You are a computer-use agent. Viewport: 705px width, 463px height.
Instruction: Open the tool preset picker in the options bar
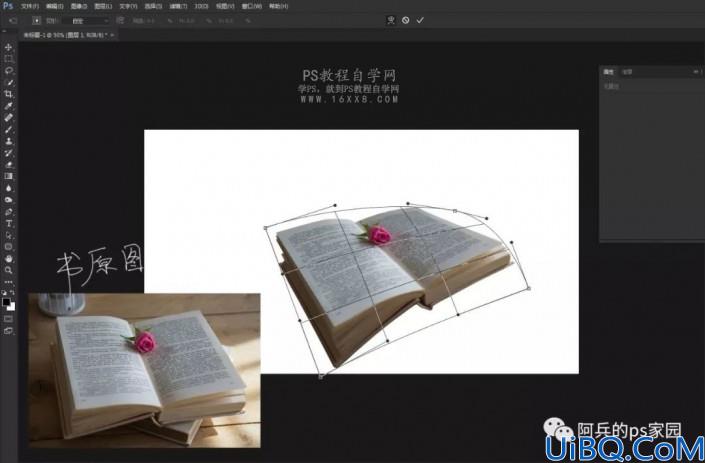click(13, 21)
